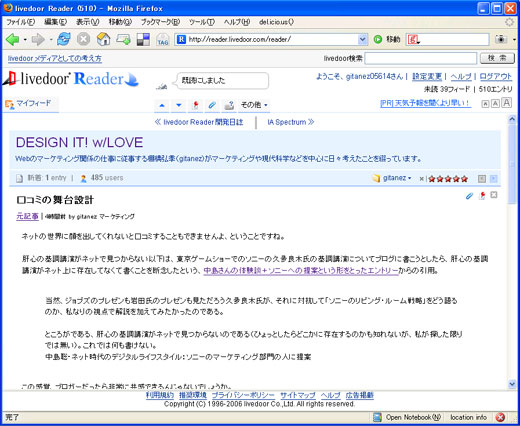Open the DESIGN IT! w/LOVE feed title
Viewport: 520px width, 426px height.
(79, 143)
